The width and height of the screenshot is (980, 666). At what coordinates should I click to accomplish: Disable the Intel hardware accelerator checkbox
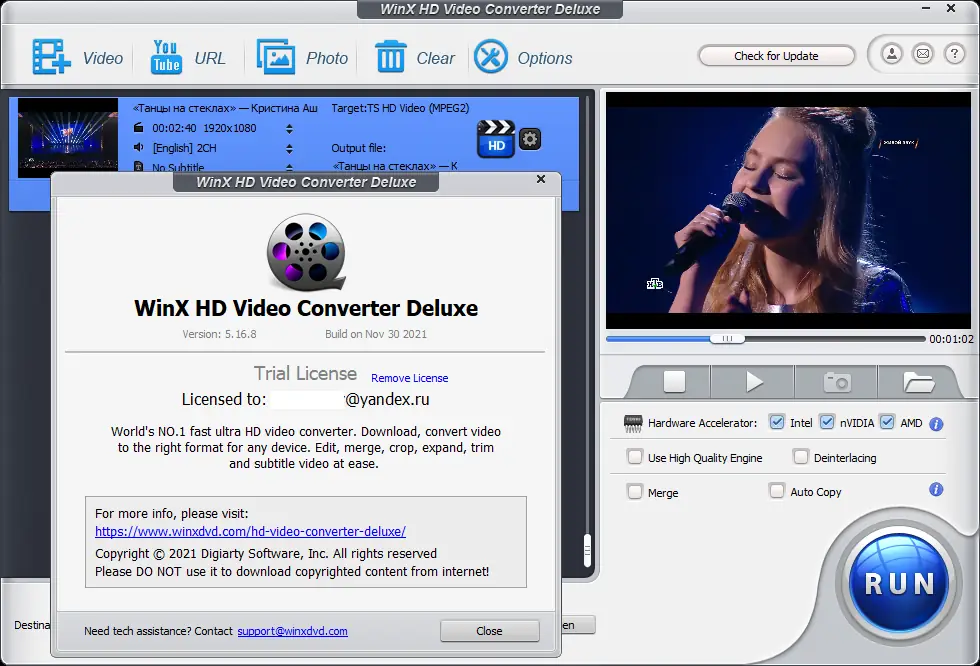tap(777, 422)
